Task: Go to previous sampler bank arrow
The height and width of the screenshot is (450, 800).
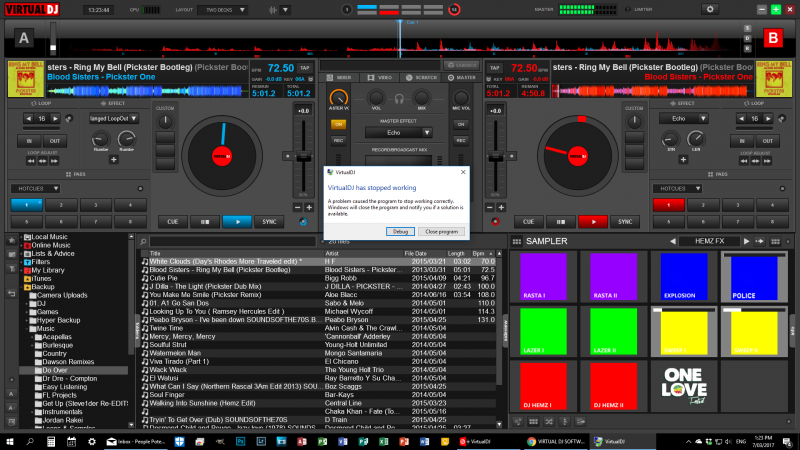Action: point(672,241)
